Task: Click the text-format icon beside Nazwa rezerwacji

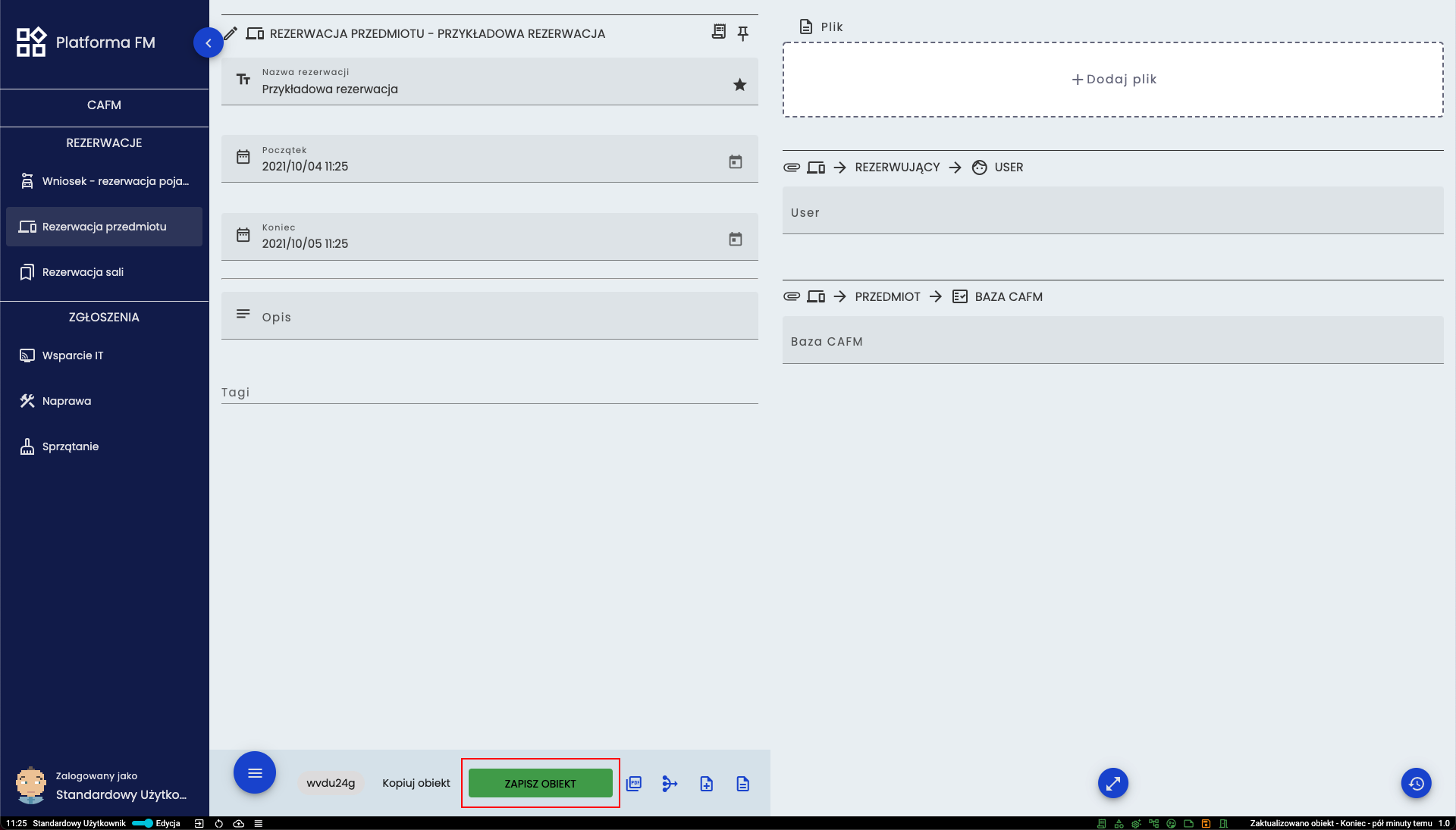Action: point(243,79)
